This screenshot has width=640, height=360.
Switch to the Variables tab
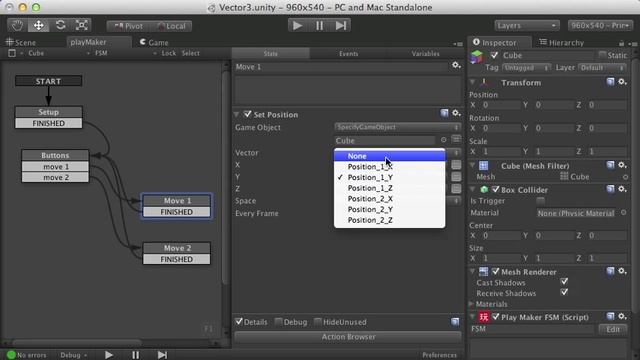pos(425,53)
